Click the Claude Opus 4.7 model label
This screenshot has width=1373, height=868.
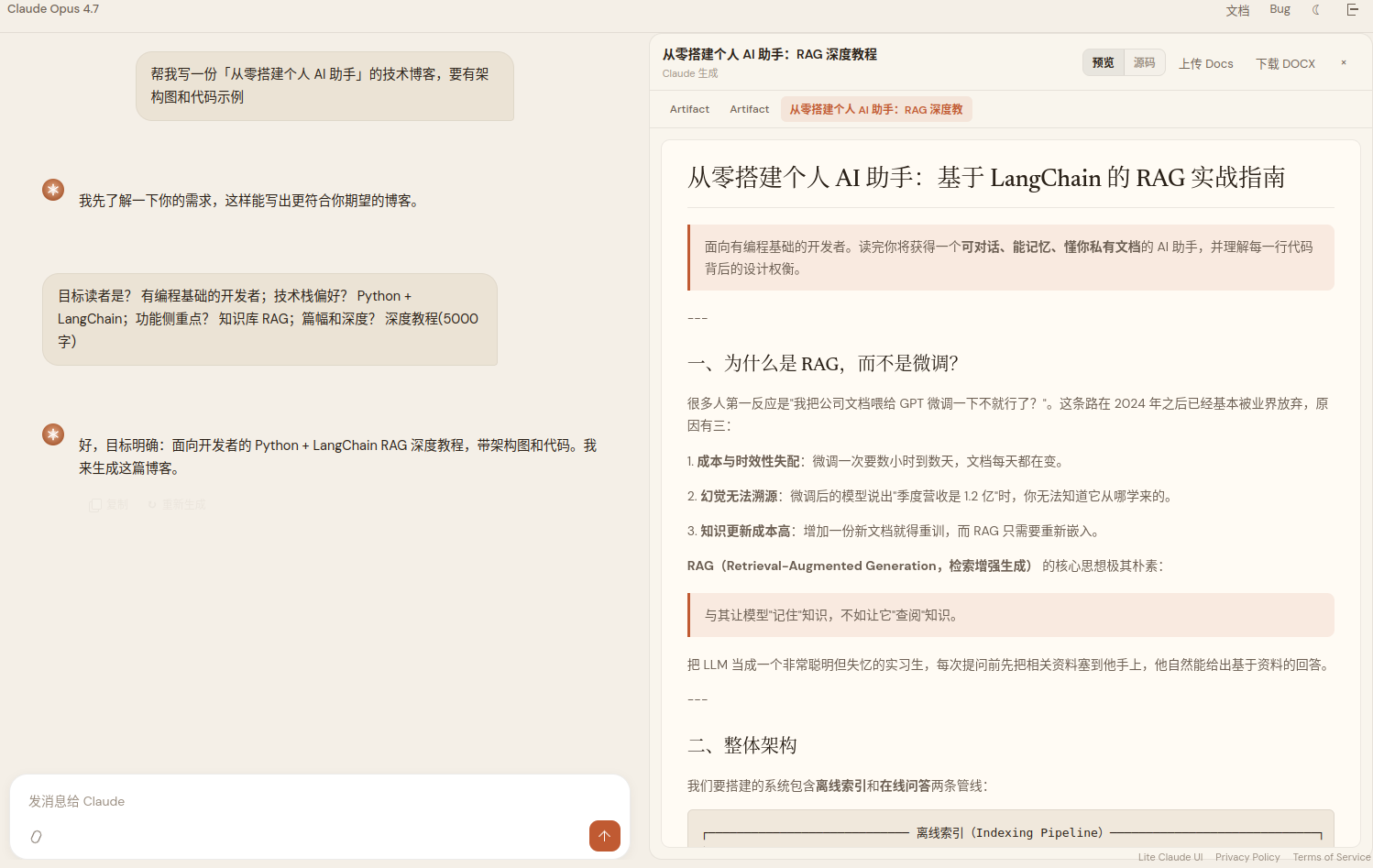53,9
